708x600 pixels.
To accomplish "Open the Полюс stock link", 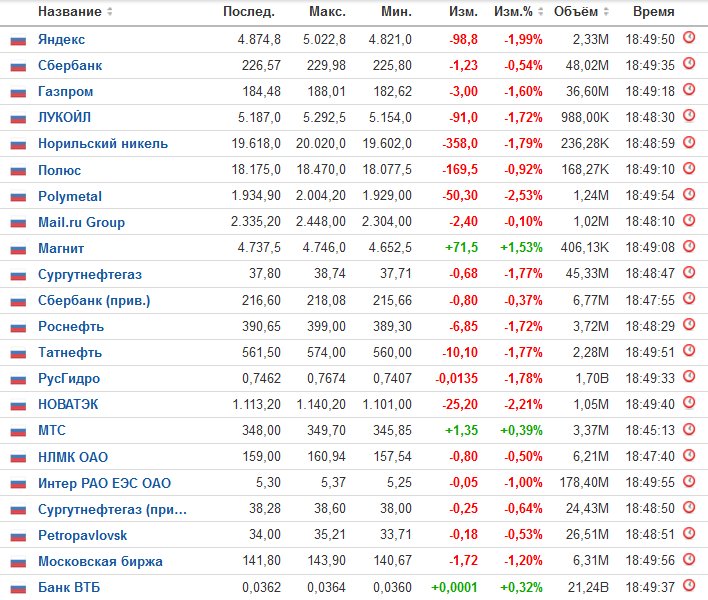I will (x=60, y=170).
